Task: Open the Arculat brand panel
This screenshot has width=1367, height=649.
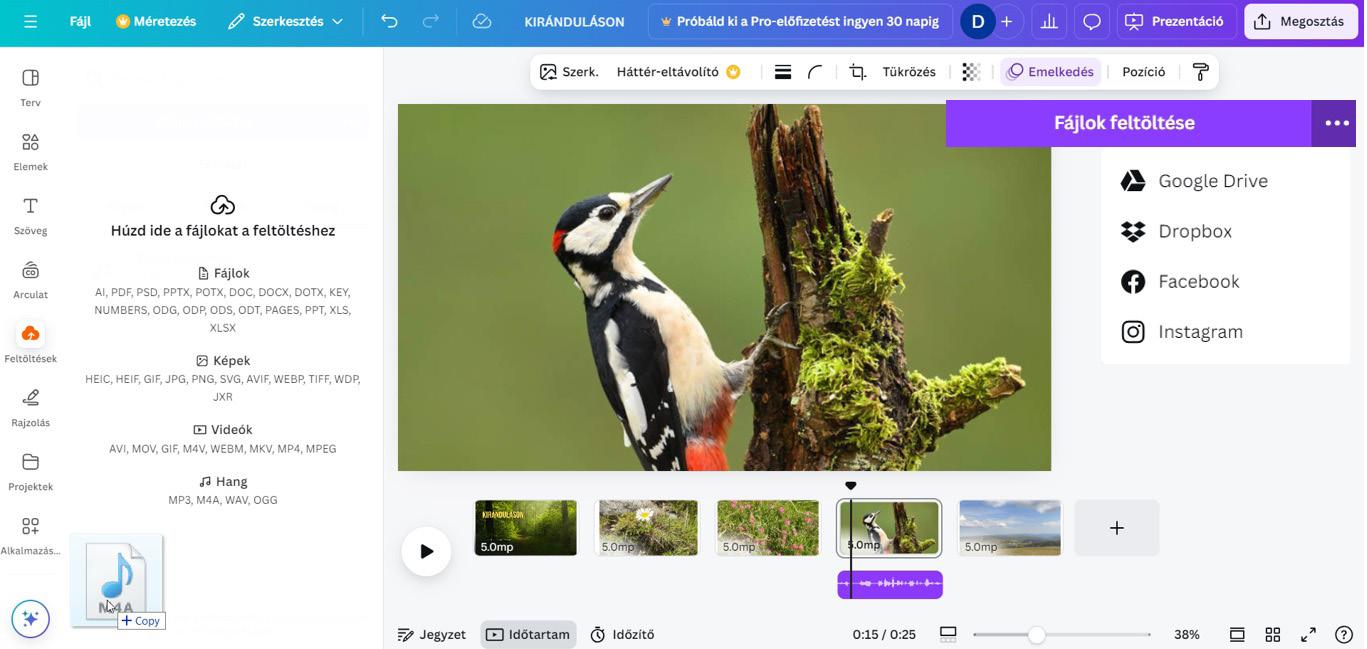Action: tap(30, 279)
